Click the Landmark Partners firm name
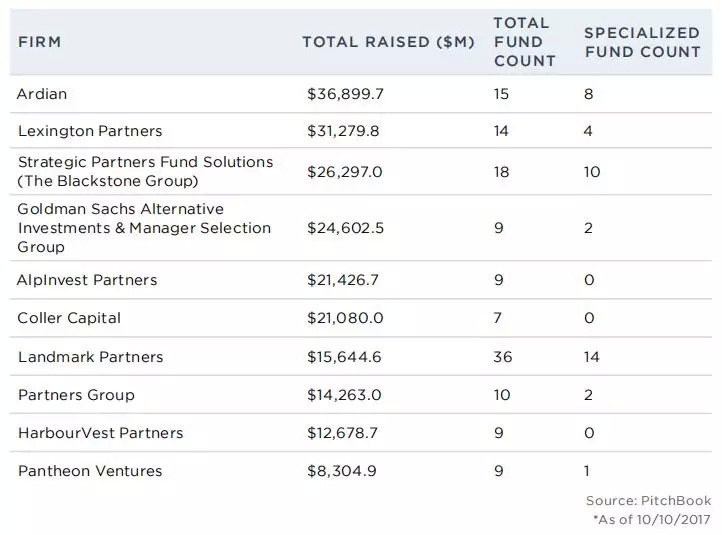The image size is (722, 535). click(x=90, y=357)
